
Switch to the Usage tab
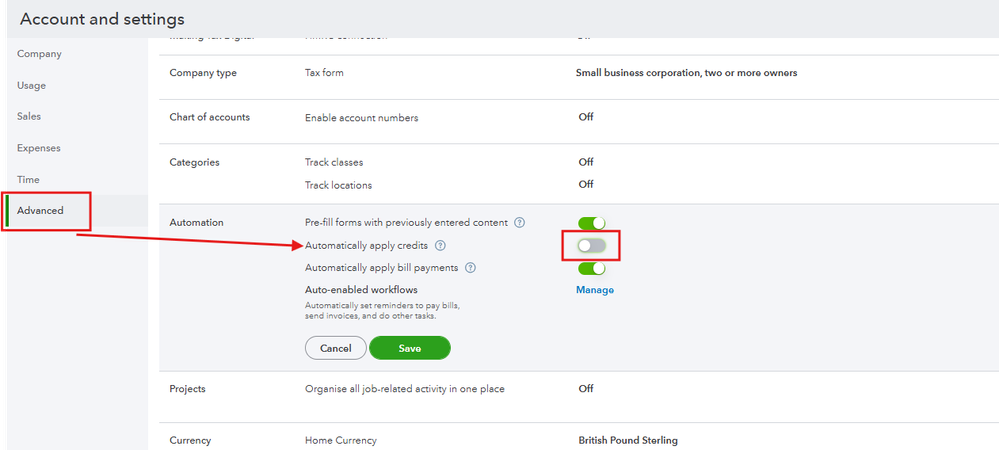[x=31, y=85]
